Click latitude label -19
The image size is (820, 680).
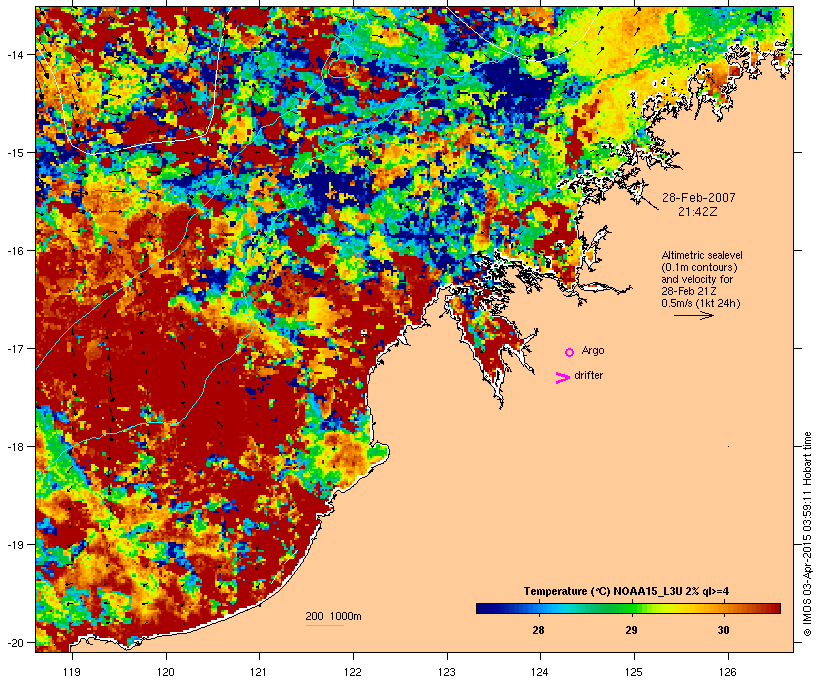point(14,545)
